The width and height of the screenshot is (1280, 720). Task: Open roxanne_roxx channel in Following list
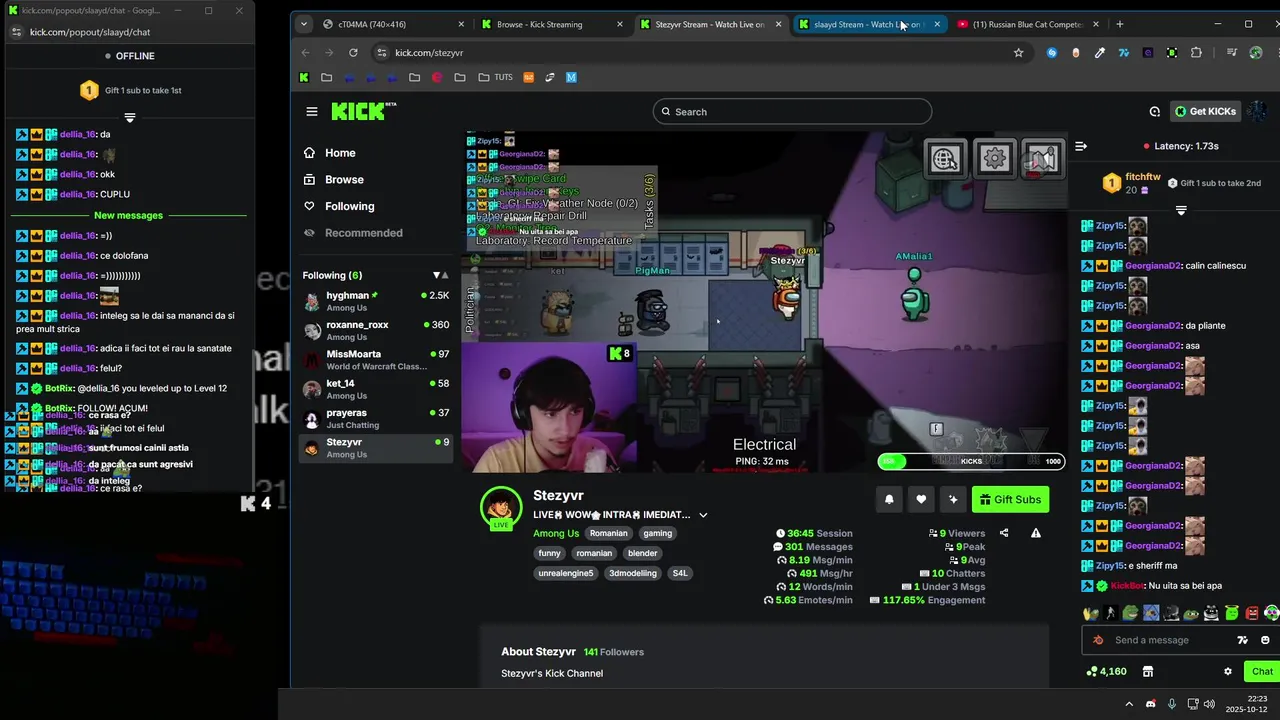(376, 330)
